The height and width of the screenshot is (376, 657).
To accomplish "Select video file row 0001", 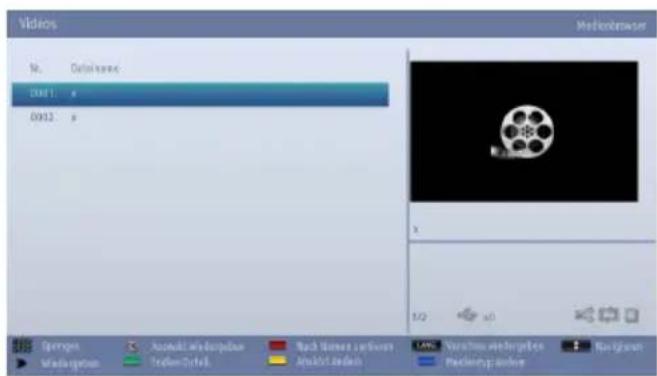I will (200, 94).
